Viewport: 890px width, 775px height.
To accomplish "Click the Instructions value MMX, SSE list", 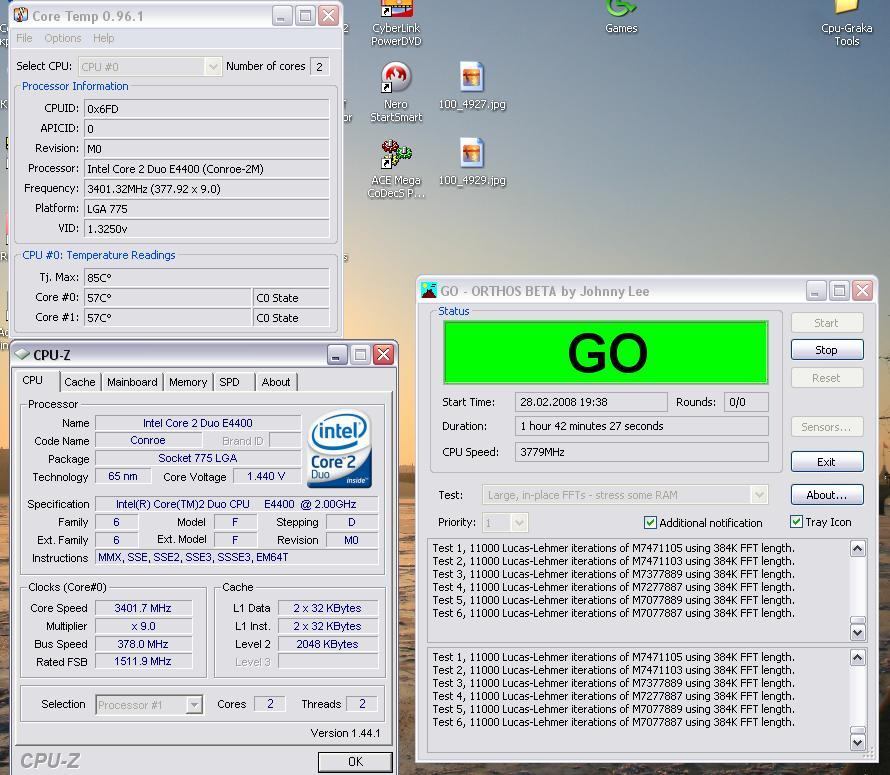I will pyautogui.click(x=237, y=558).
